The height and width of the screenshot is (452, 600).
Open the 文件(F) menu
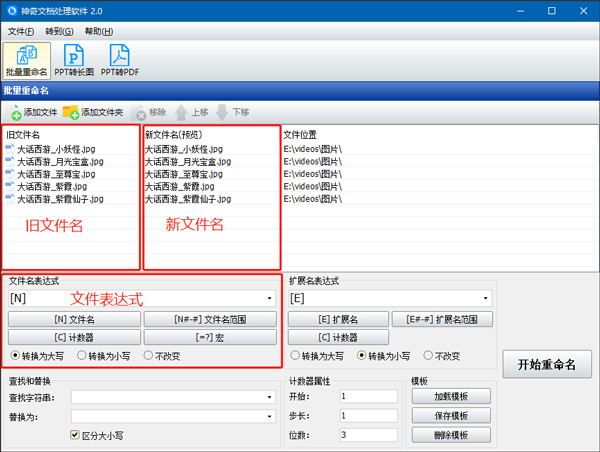[21, 31]
